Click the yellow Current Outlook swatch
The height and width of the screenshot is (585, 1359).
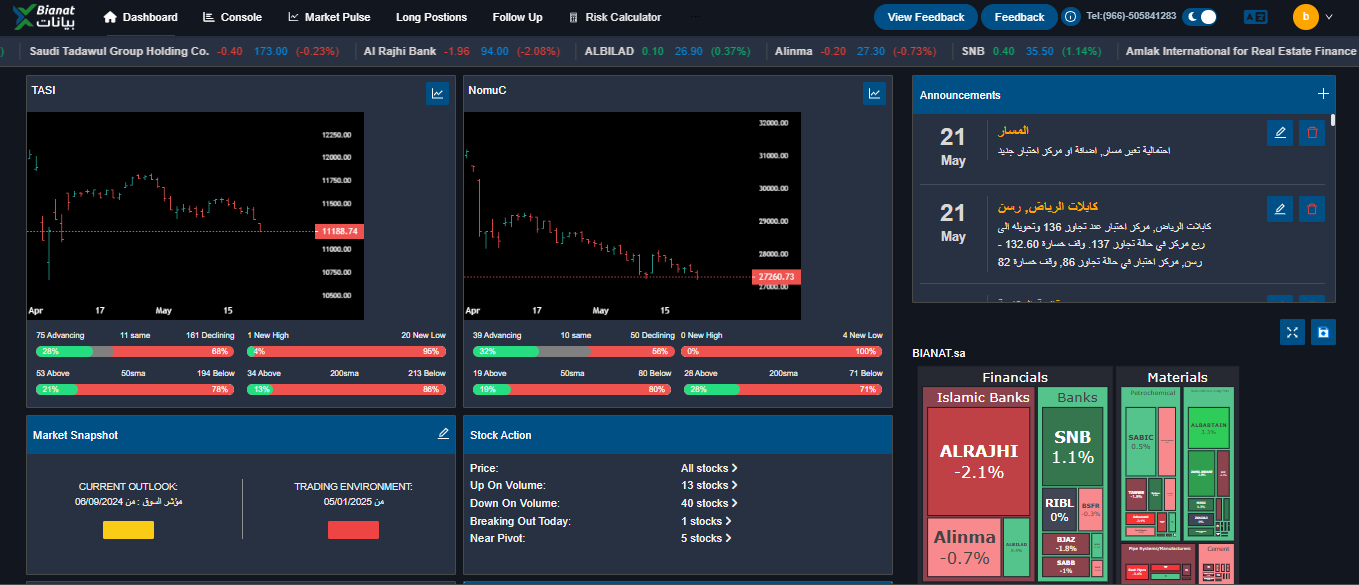[128, 530]
